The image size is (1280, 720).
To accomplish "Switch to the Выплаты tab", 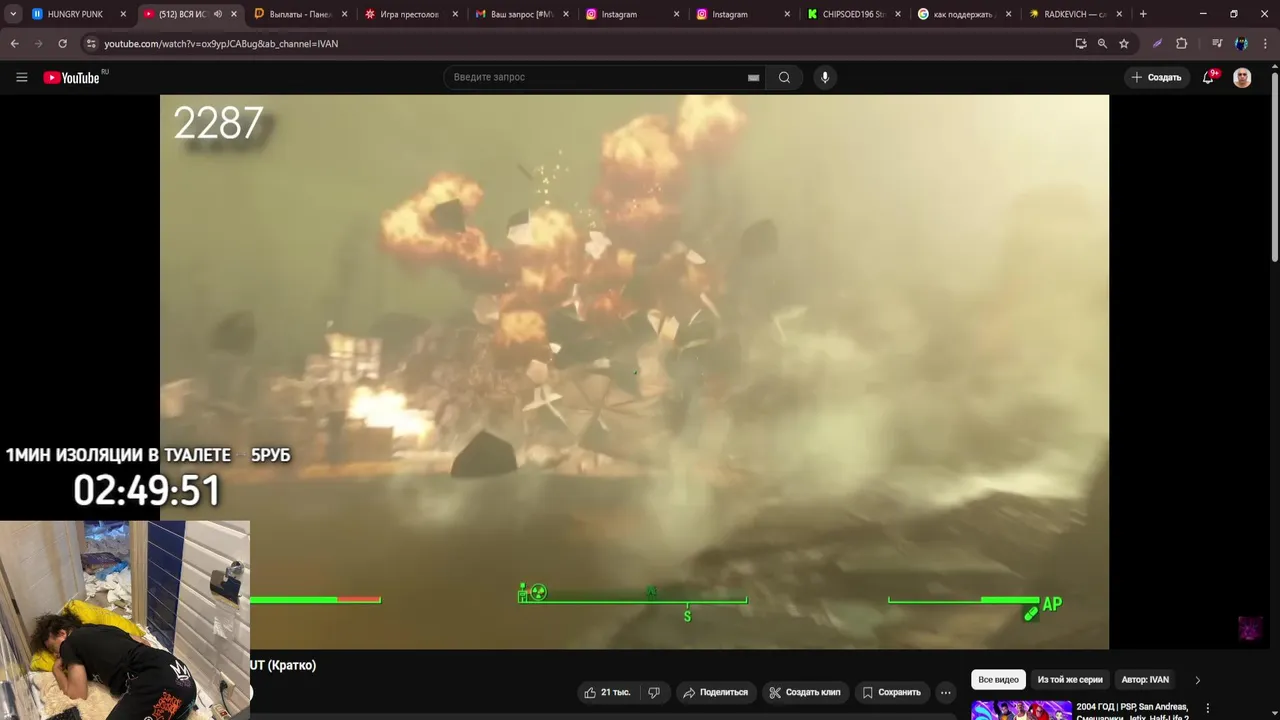I will (x=299, y=14).
